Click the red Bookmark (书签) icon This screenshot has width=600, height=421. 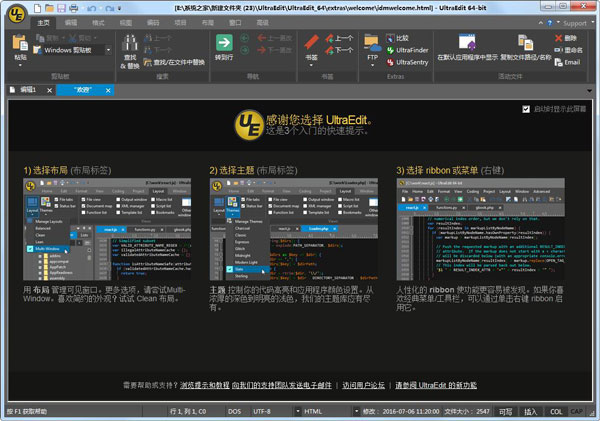(x=311, y=43)
